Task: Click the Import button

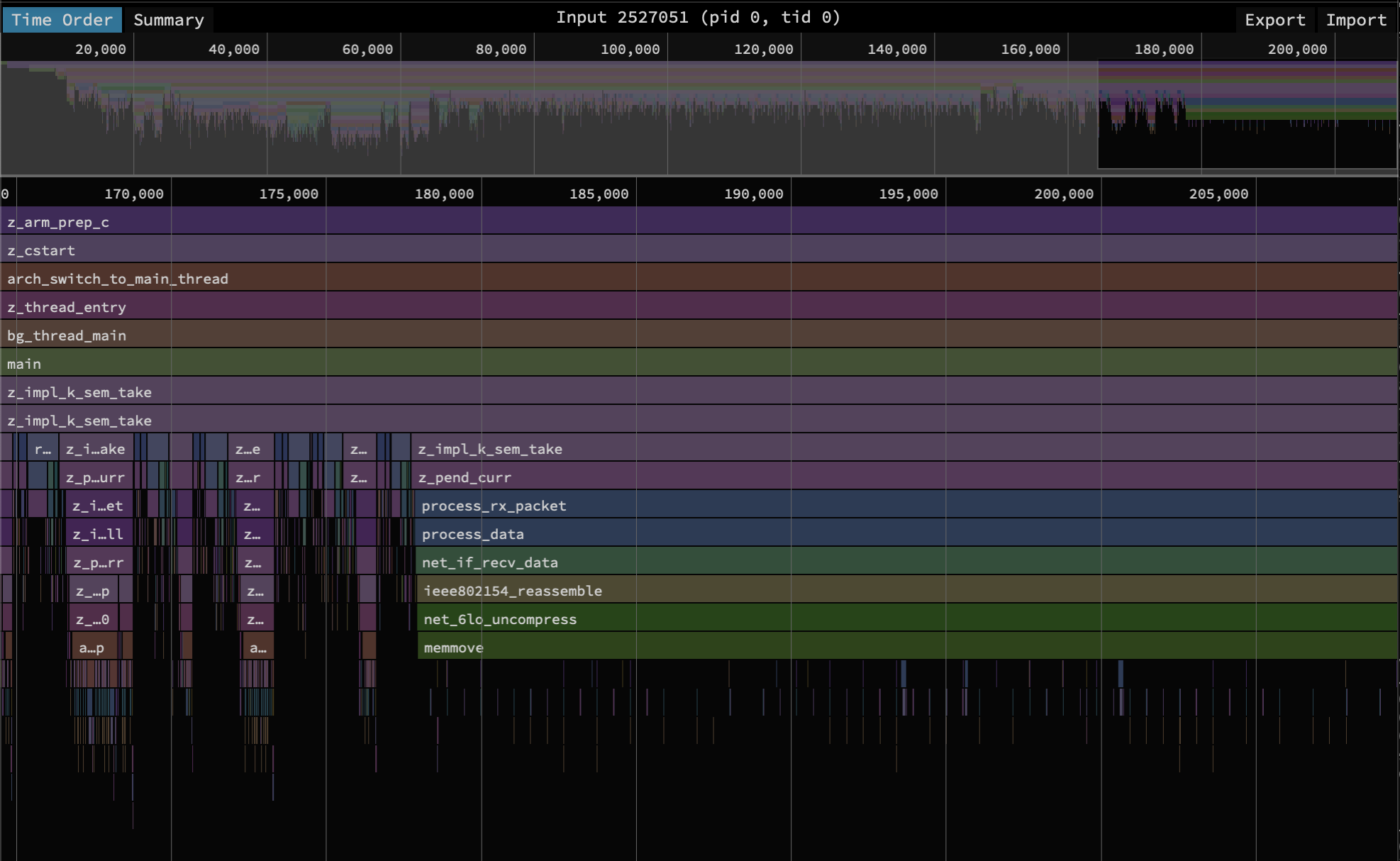Action: [1355, 19]
